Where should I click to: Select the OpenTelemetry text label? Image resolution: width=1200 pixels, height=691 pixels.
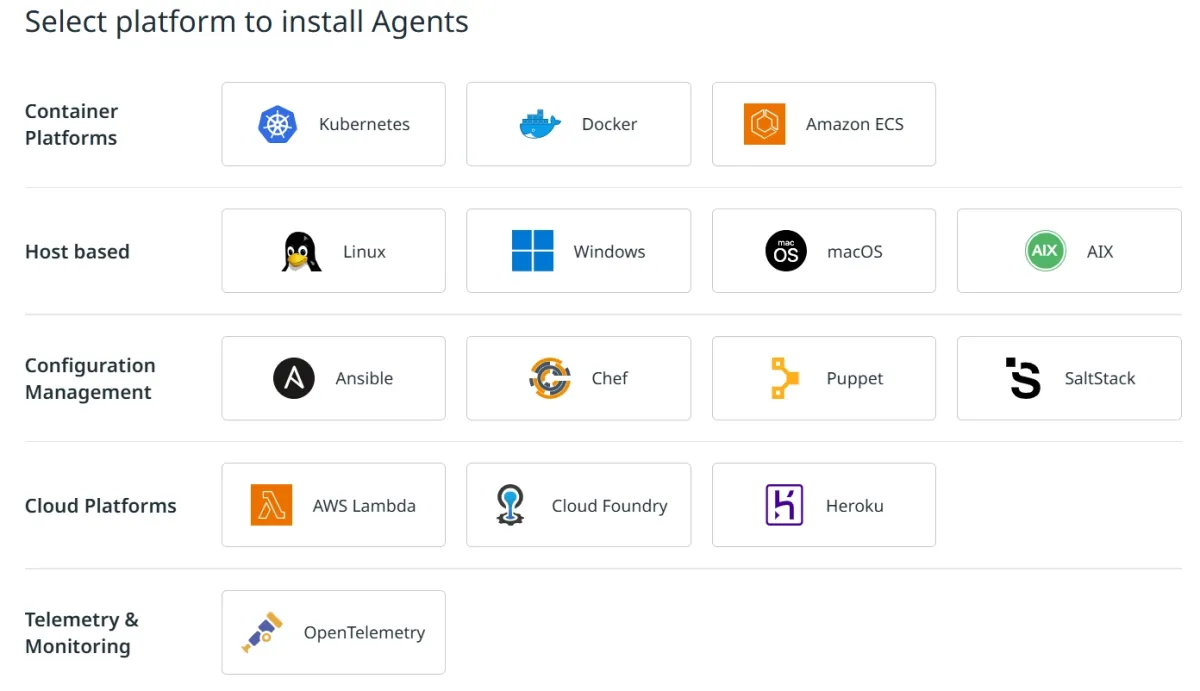pyautogui.click(x=364, y=633)
